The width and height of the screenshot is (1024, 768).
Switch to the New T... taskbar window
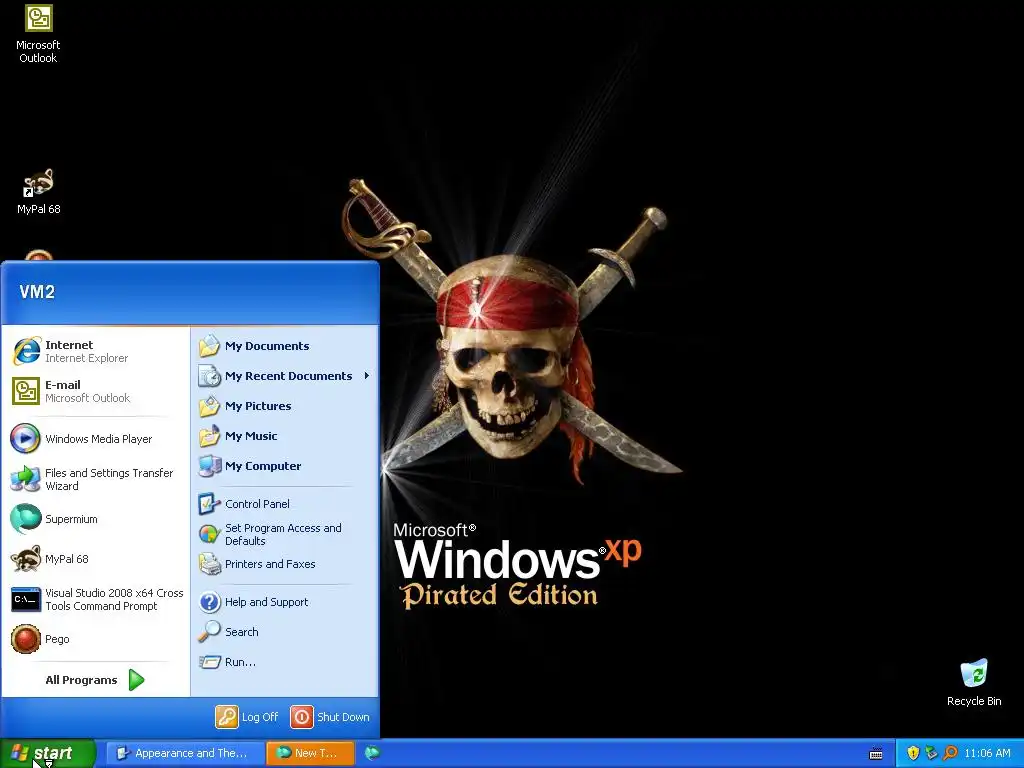coord(311,753)
